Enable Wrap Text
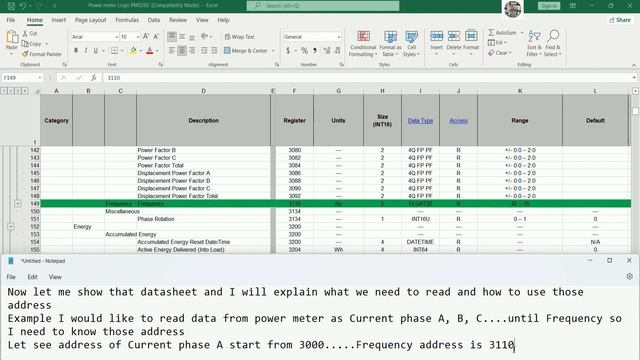 [240, 37]
